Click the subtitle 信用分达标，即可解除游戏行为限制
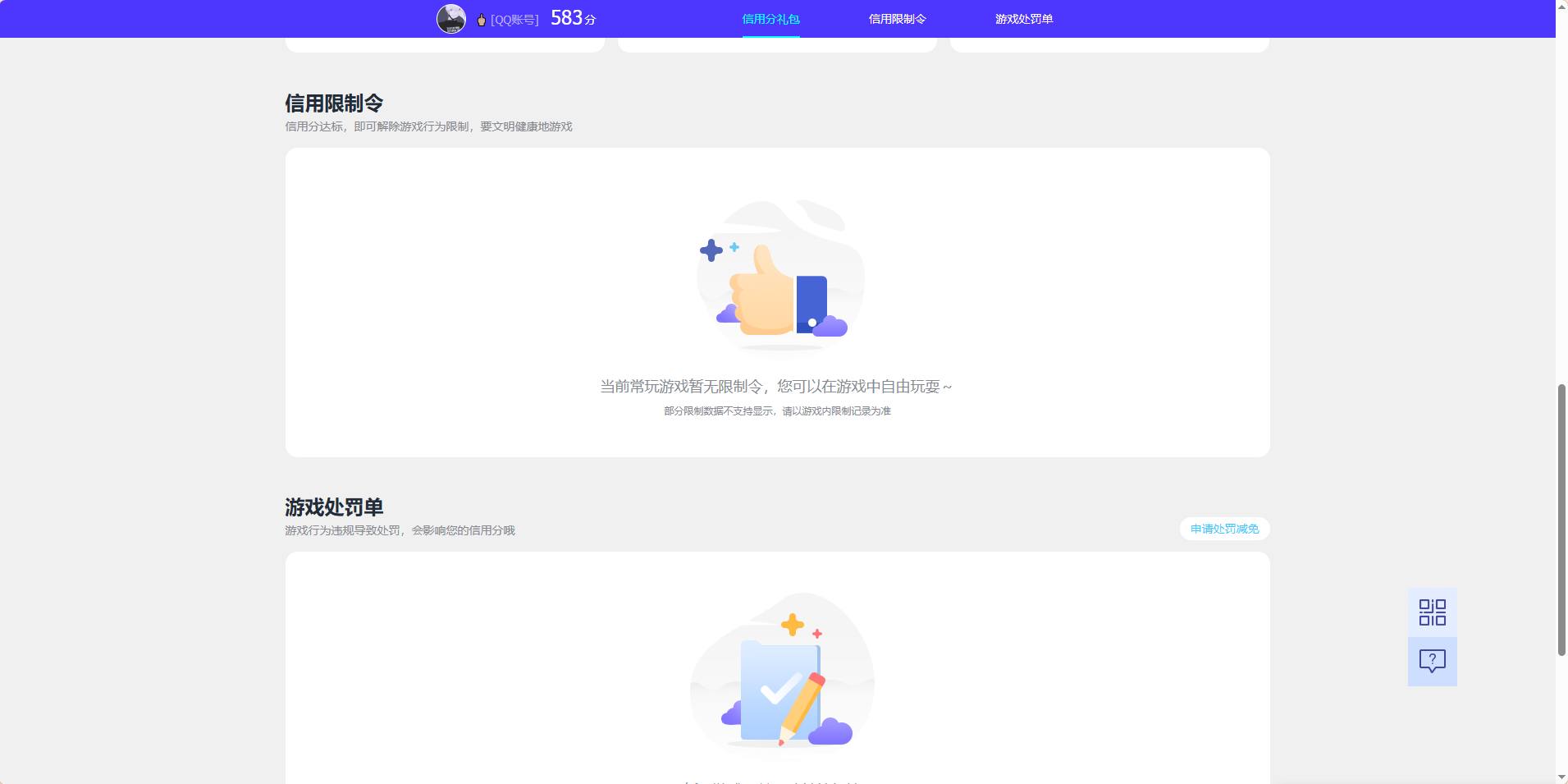Screen dimensions: 1568x784 pos(377,126)
